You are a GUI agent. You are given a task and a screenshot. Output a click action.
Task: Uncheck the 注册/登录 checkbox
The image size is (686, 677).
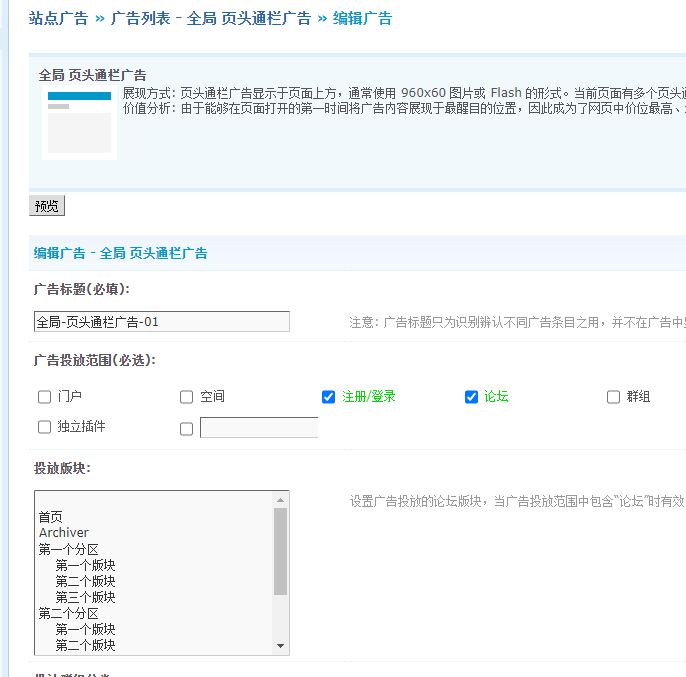[329, 397]
